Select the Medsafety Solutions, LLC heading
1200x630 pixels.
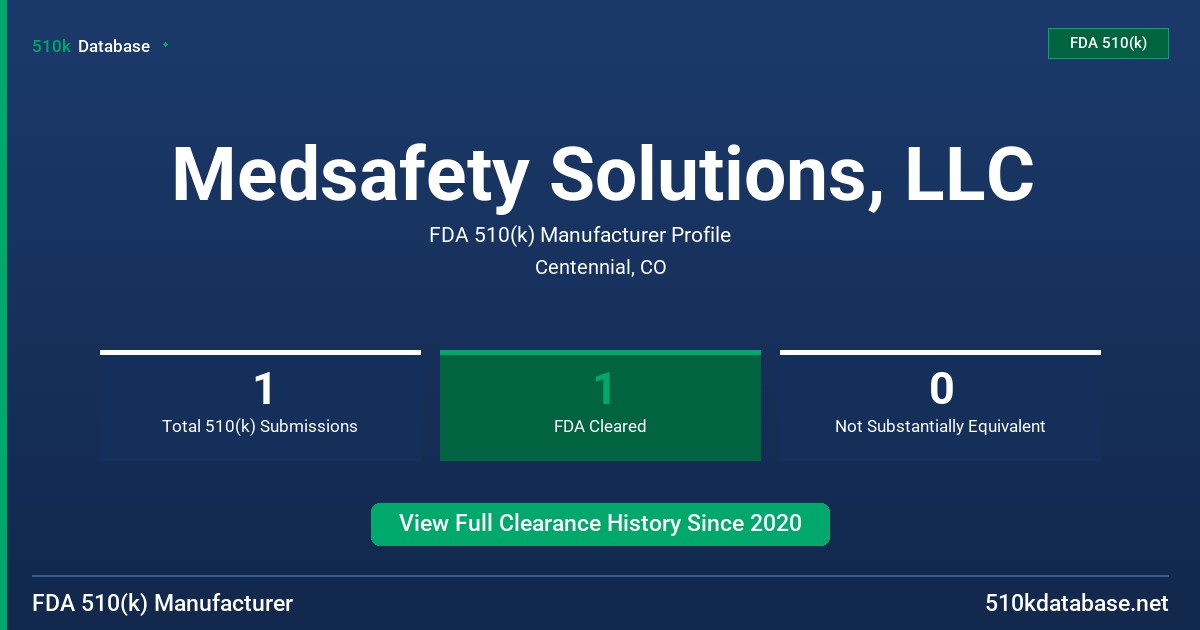pos(602,174)
